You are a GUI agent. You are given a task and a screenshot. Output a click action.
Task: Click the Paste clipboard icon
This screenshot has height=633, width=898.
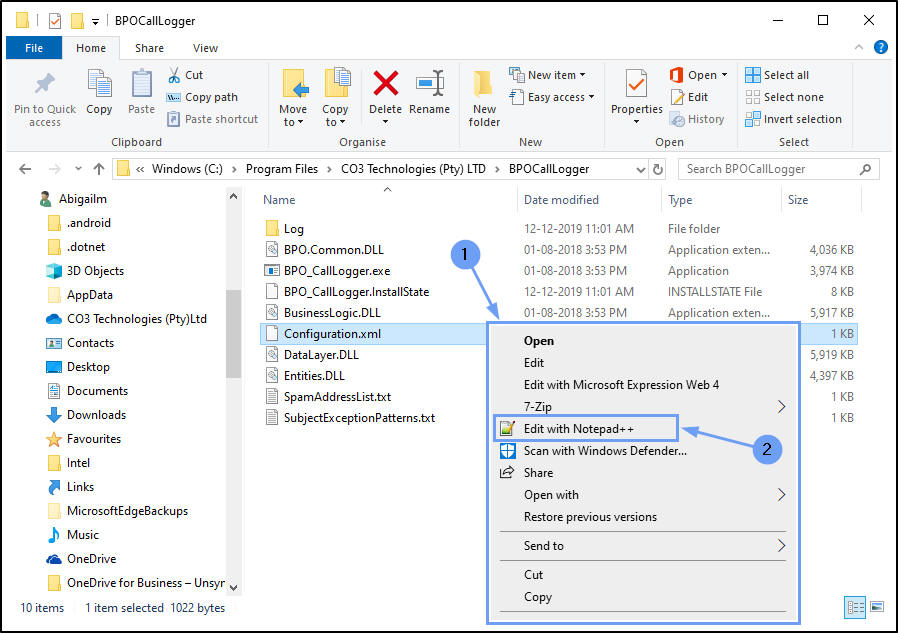(141, 84)
